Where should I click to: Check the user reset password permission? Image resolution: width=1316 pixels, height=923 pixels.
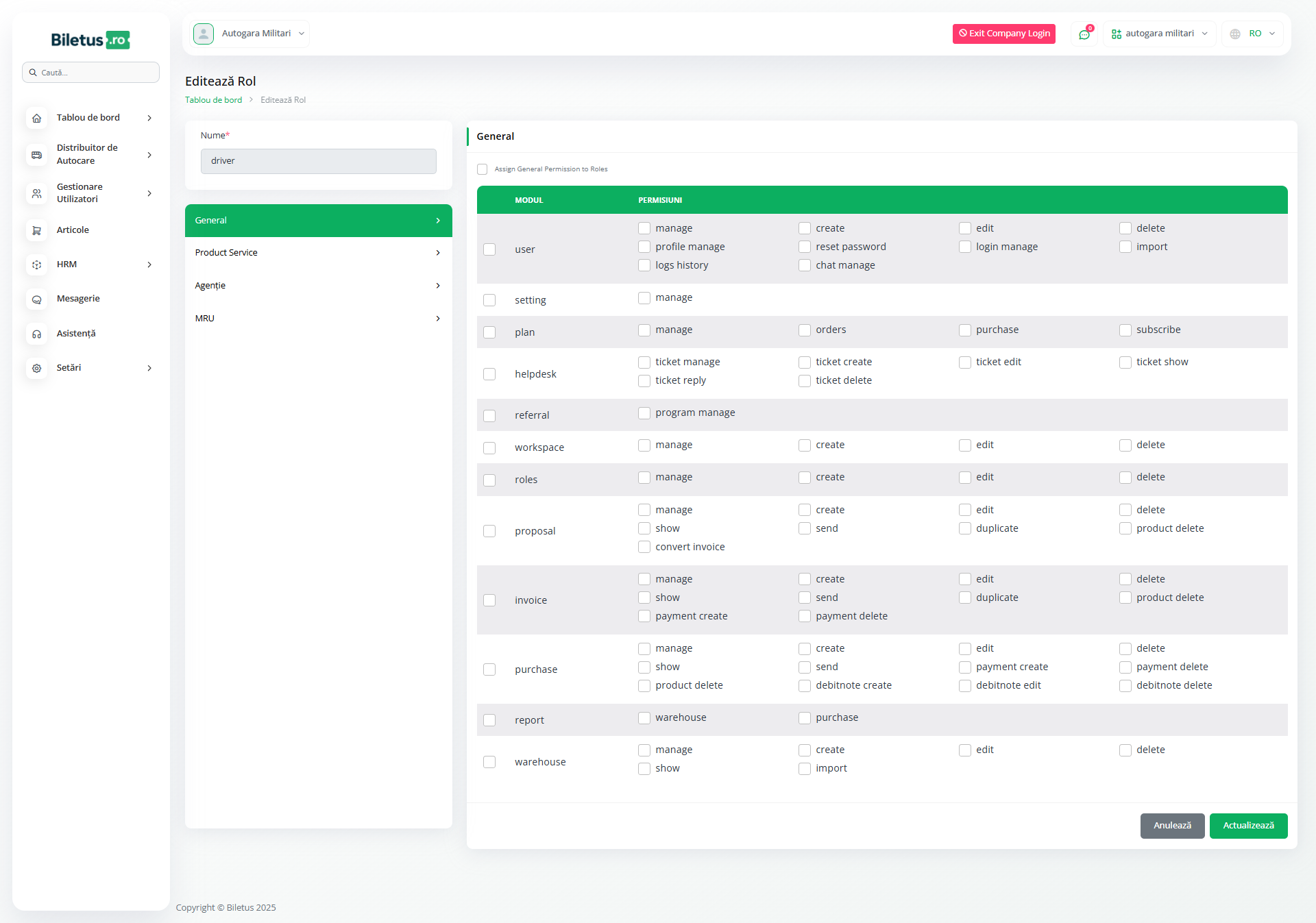pos(805,247)
